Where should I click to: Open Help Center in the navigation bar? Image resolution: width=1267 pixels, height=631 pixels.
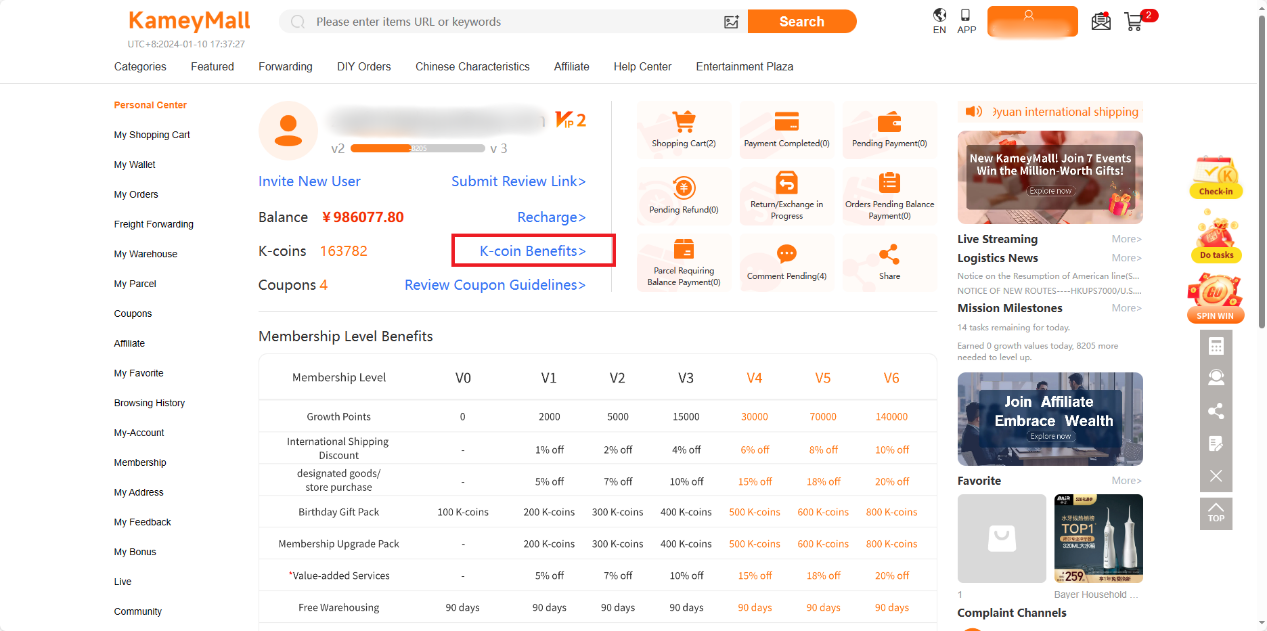coord(642,67)
